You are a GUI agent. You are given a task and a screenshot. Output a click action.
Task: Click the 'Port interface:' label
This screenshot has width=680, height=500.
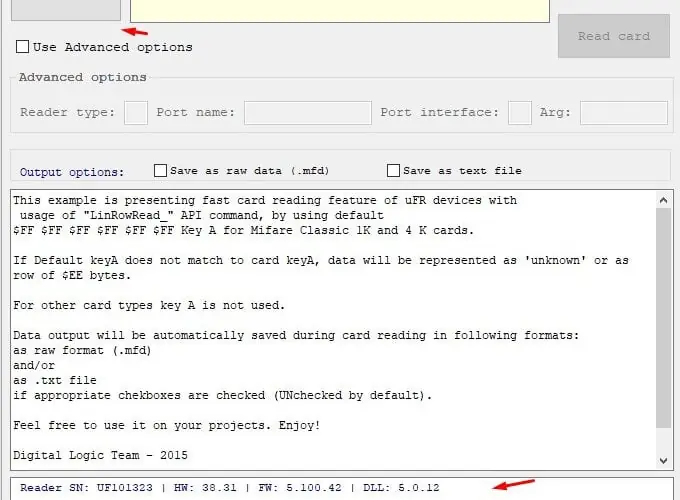(x=440, y=112)
